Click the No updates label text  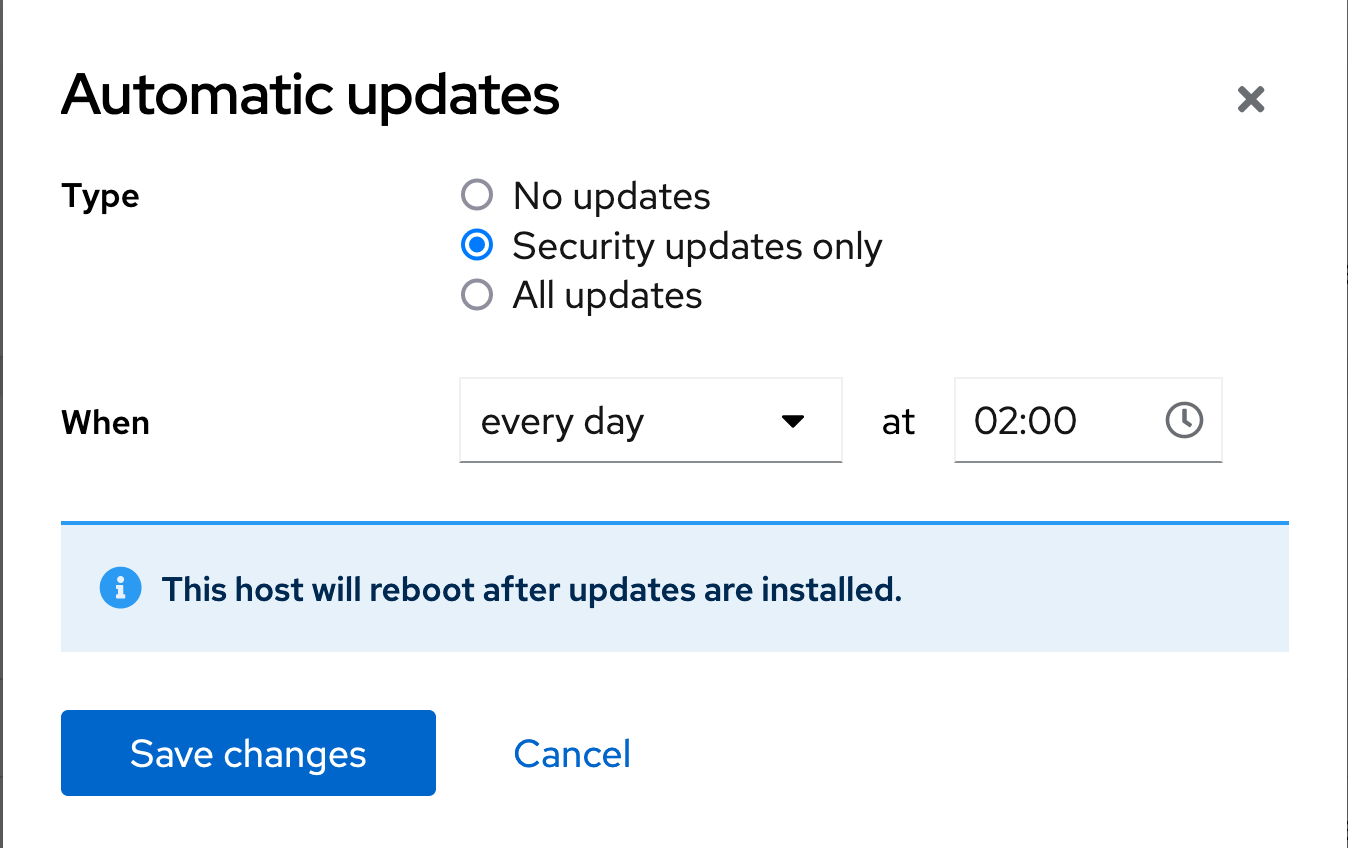coord(610,195)
